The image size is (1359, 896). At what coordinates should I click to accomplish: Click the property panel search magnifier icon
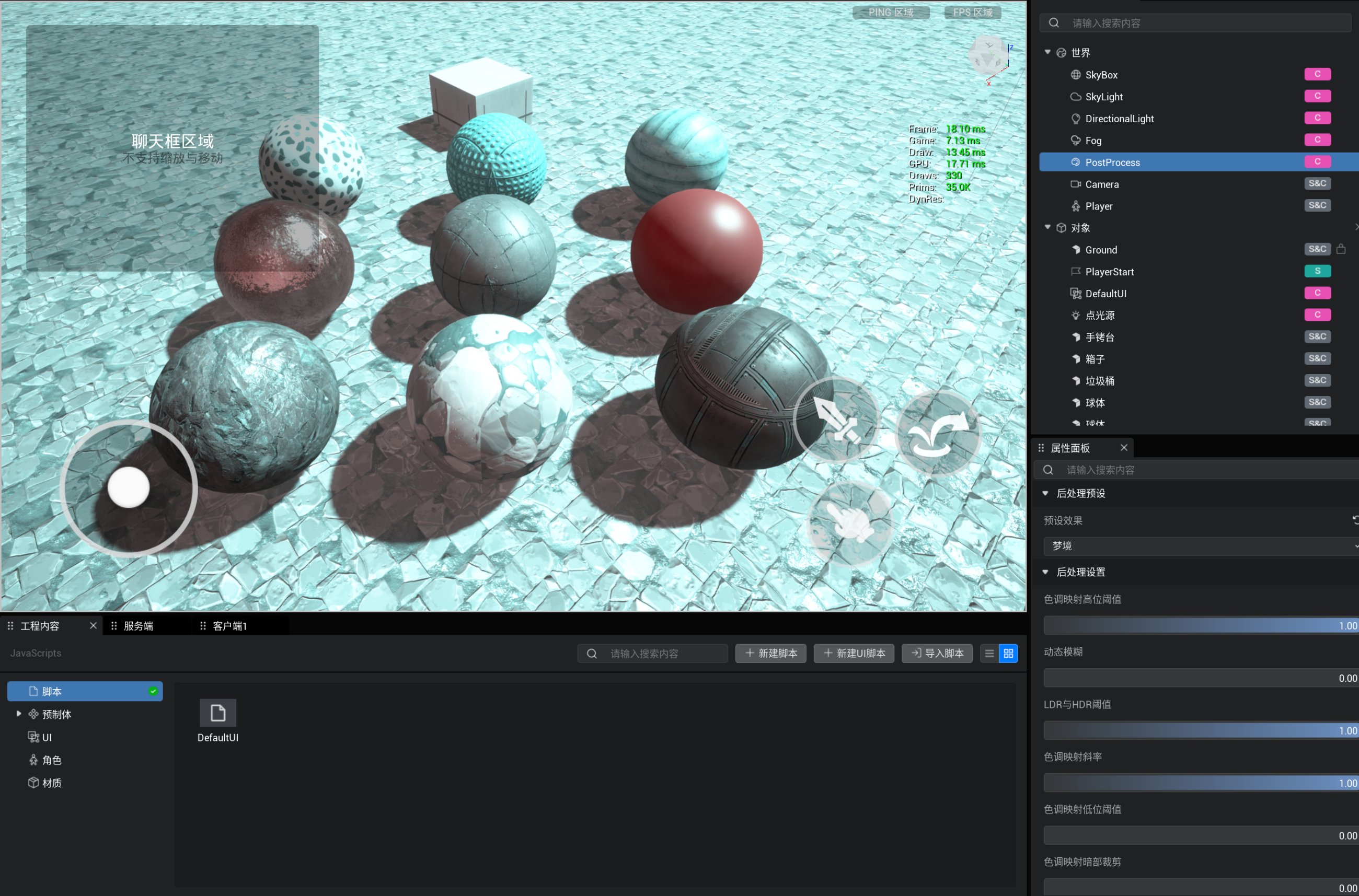pyautogui.click(x=1048, y=470)
